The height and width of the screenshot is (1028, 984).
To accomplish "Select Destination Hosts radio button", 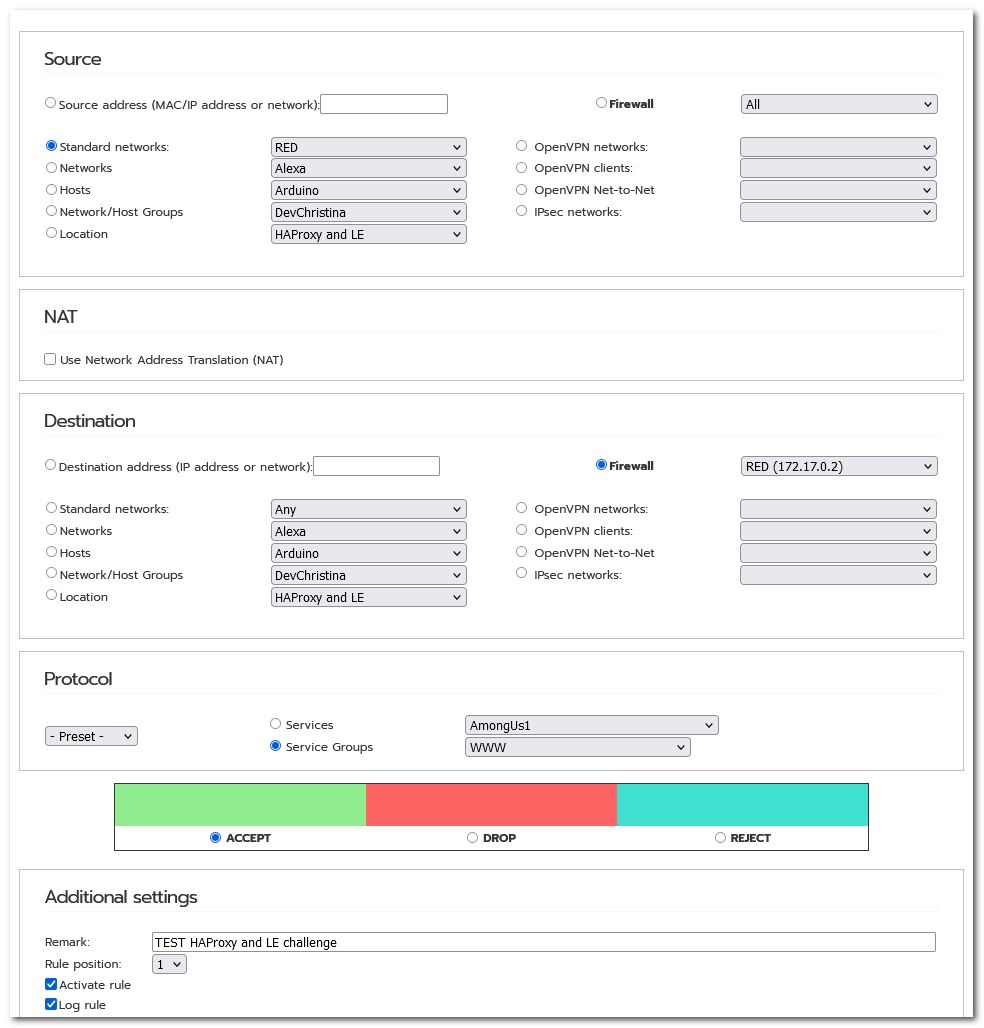I will pyautogui.click(x=51, y=552).
